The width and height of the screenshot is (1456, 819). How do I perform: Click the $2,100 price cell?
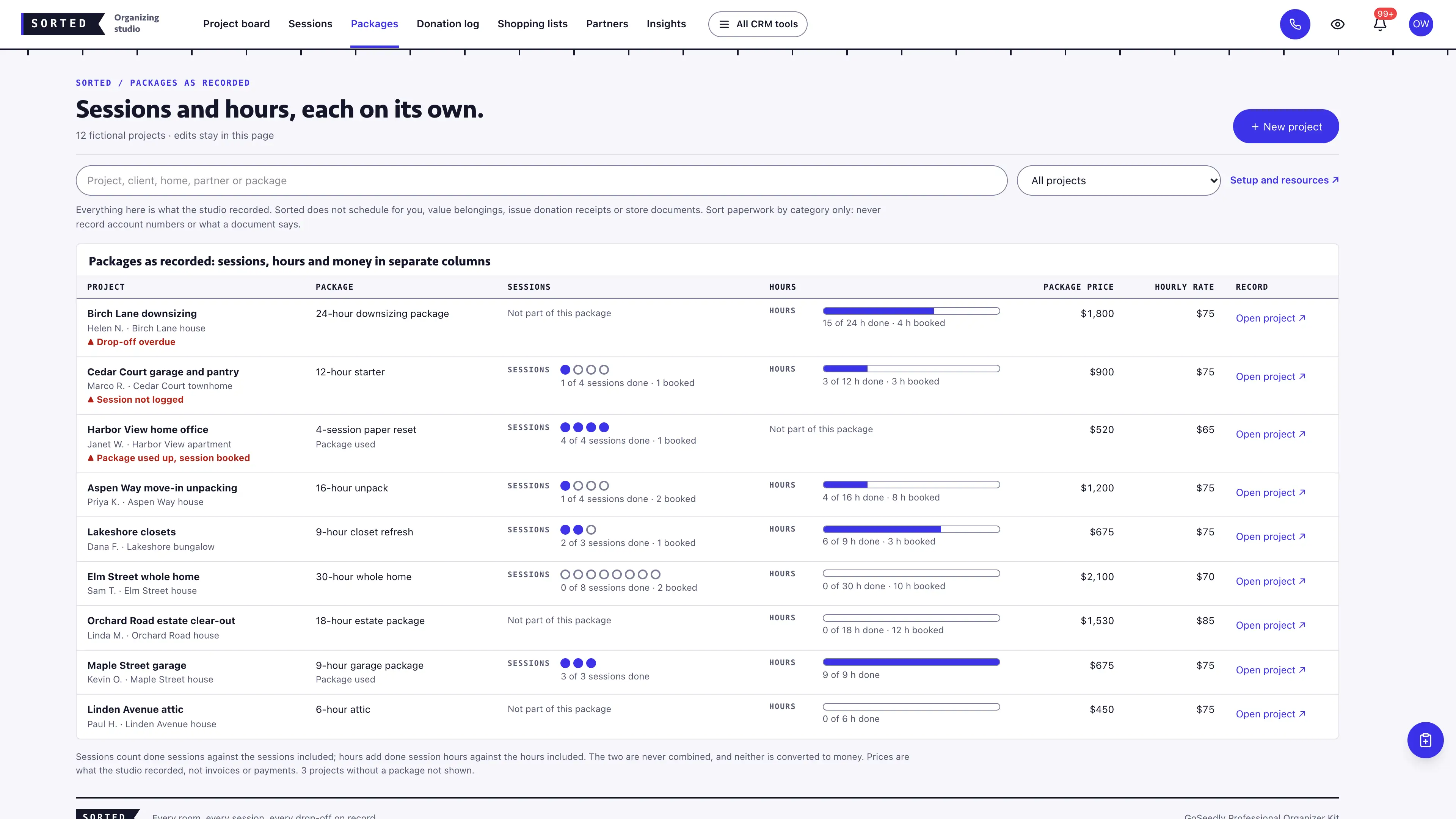point(1097,577)
